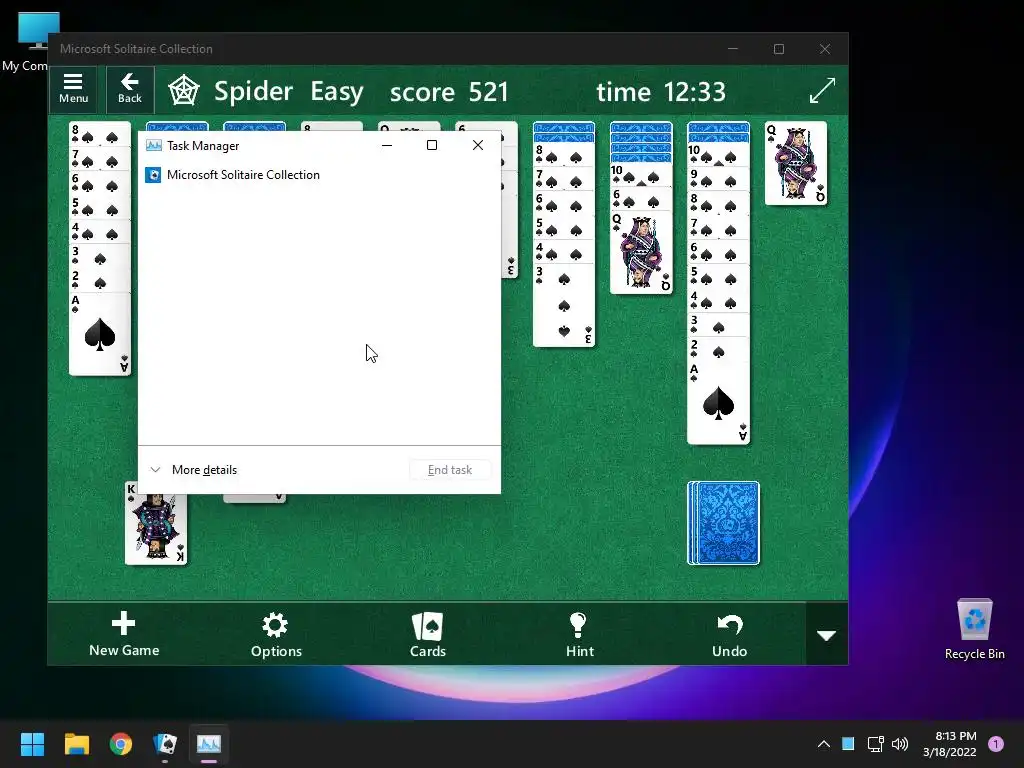
Task: Select the Ace of spades in first column
Action: [x=100, y=334]
